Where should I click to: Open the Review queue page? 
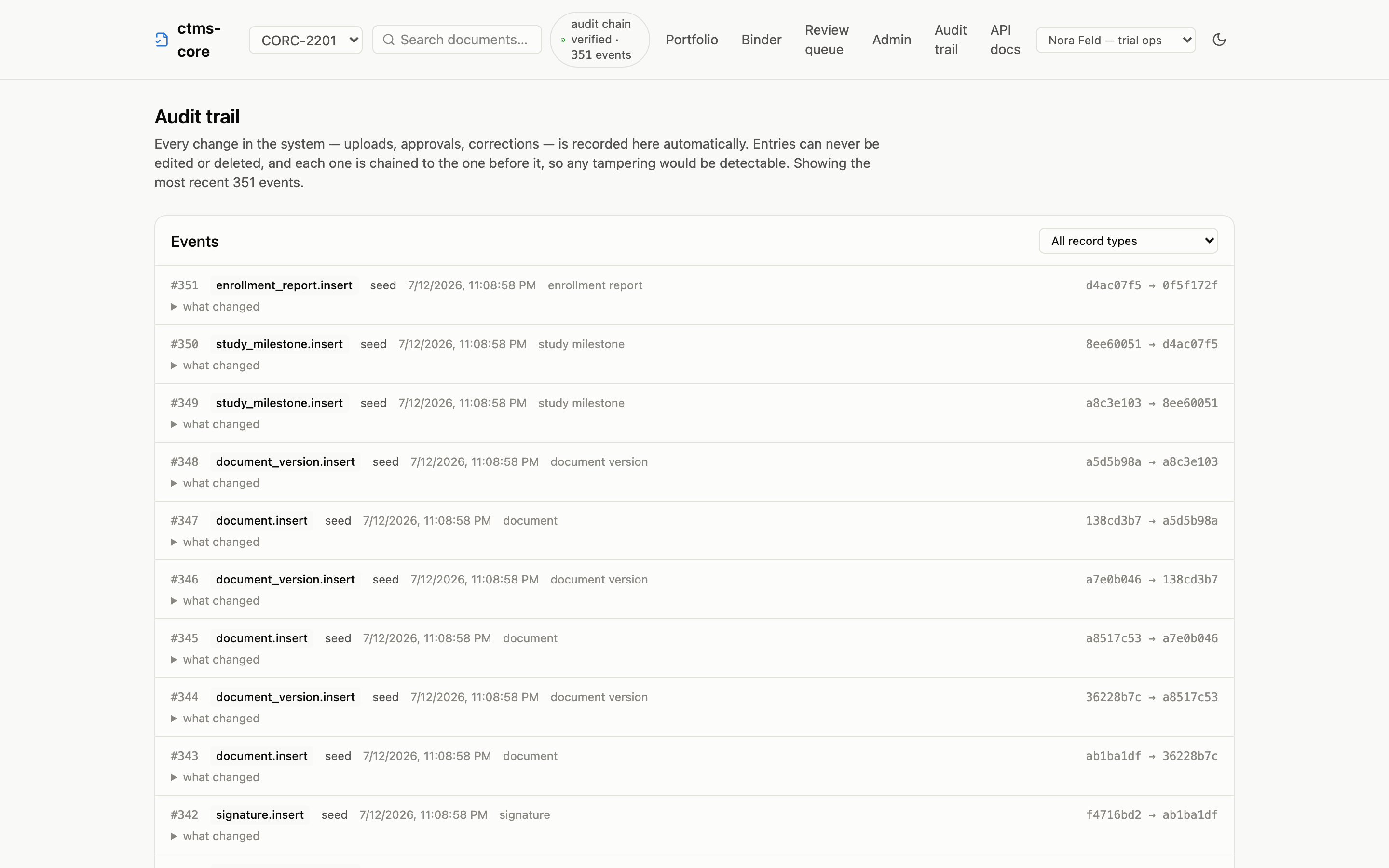tap(827, 40)
